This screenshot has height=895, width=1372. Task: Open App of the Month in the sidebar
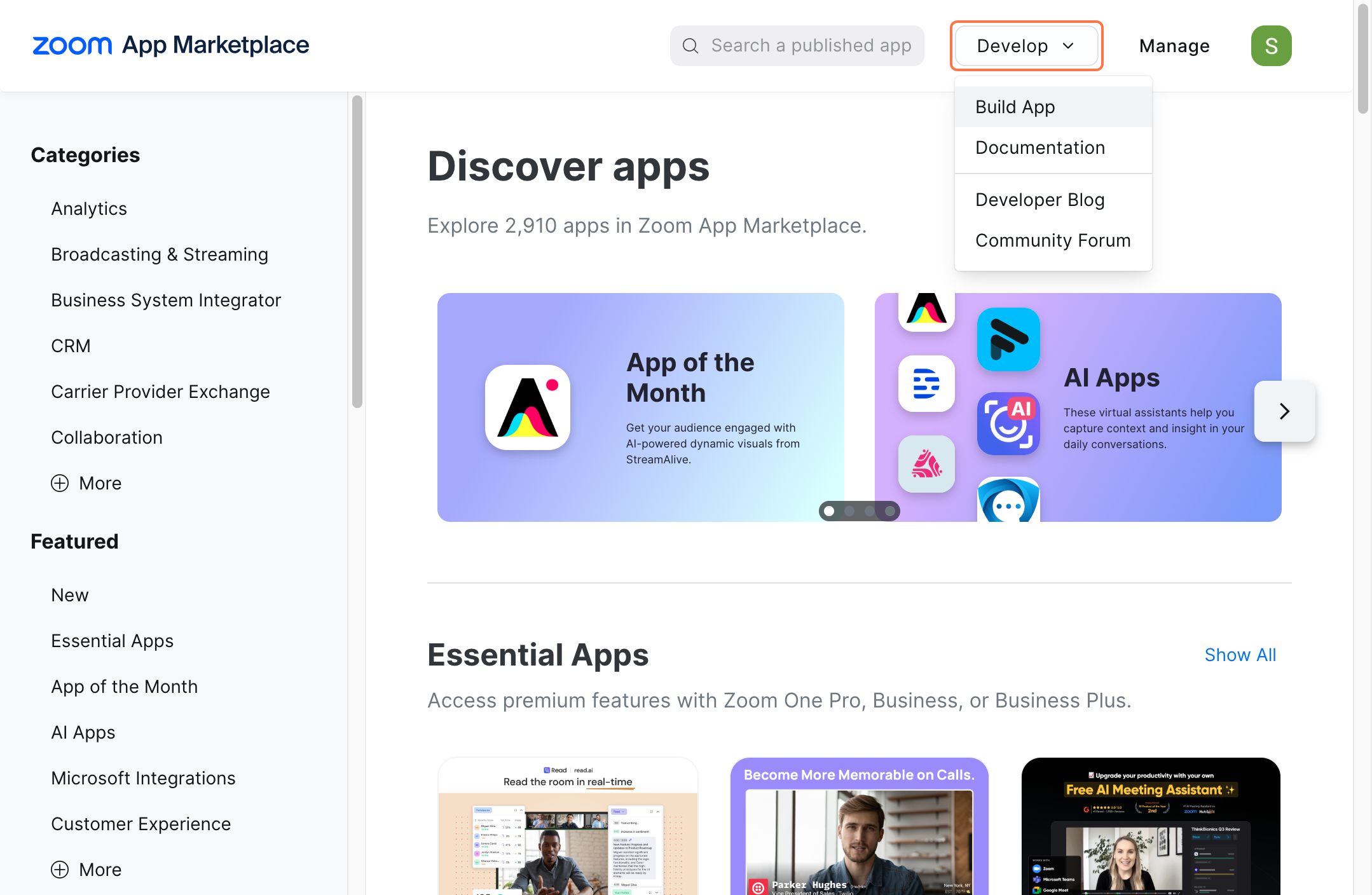pos(125,687)
